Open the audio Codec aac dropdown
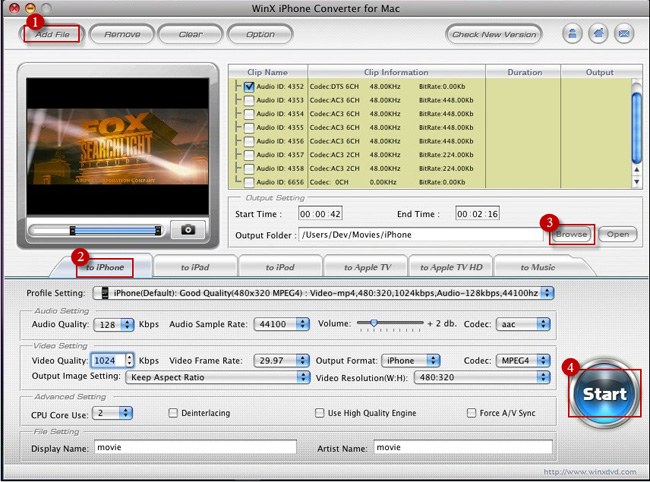This screenshot has height=482, width=650. tap(523, 324)
